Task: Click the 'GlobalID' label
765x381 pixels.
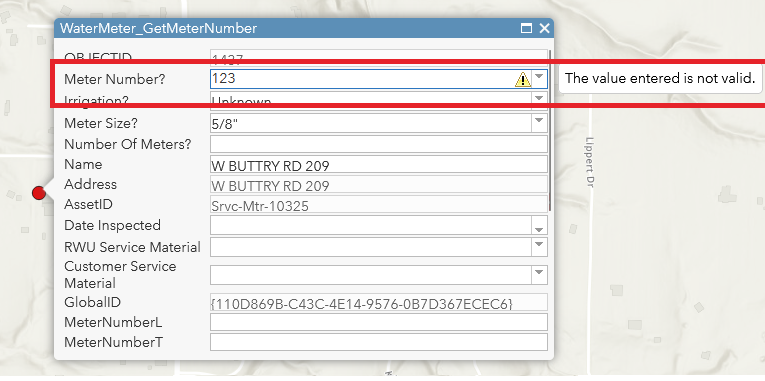Action: pos(92,302)
